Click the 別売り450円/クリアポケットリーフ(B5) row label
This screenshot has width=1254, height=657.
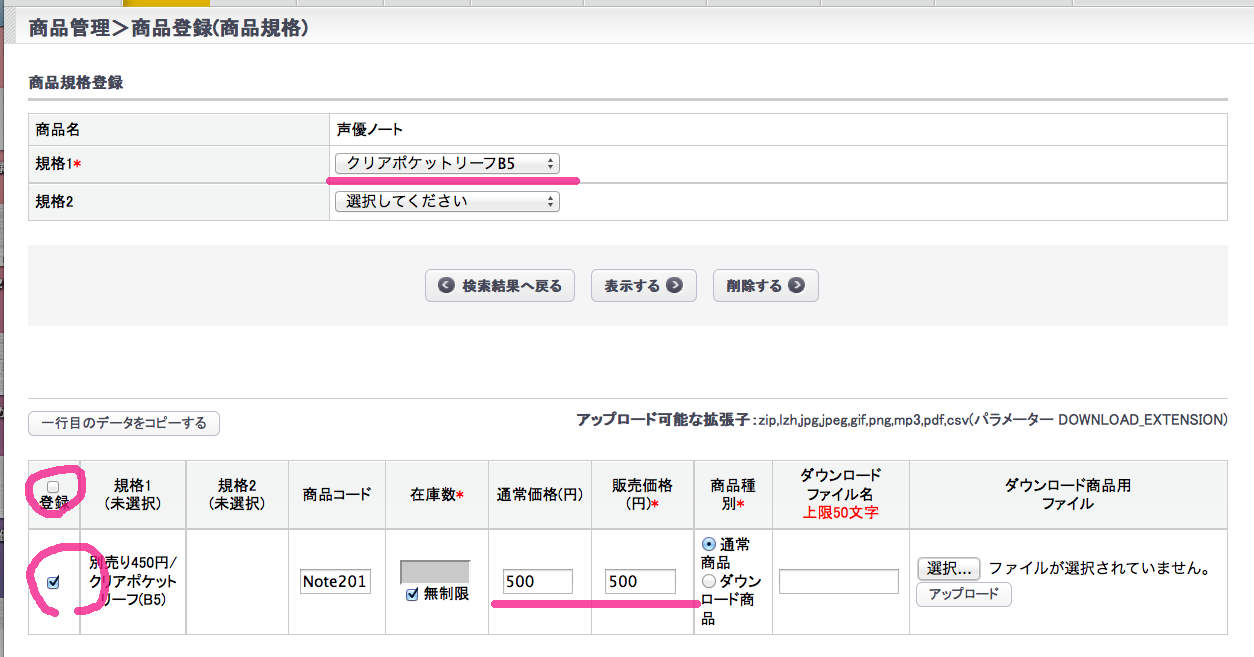[x=133, y=581]
